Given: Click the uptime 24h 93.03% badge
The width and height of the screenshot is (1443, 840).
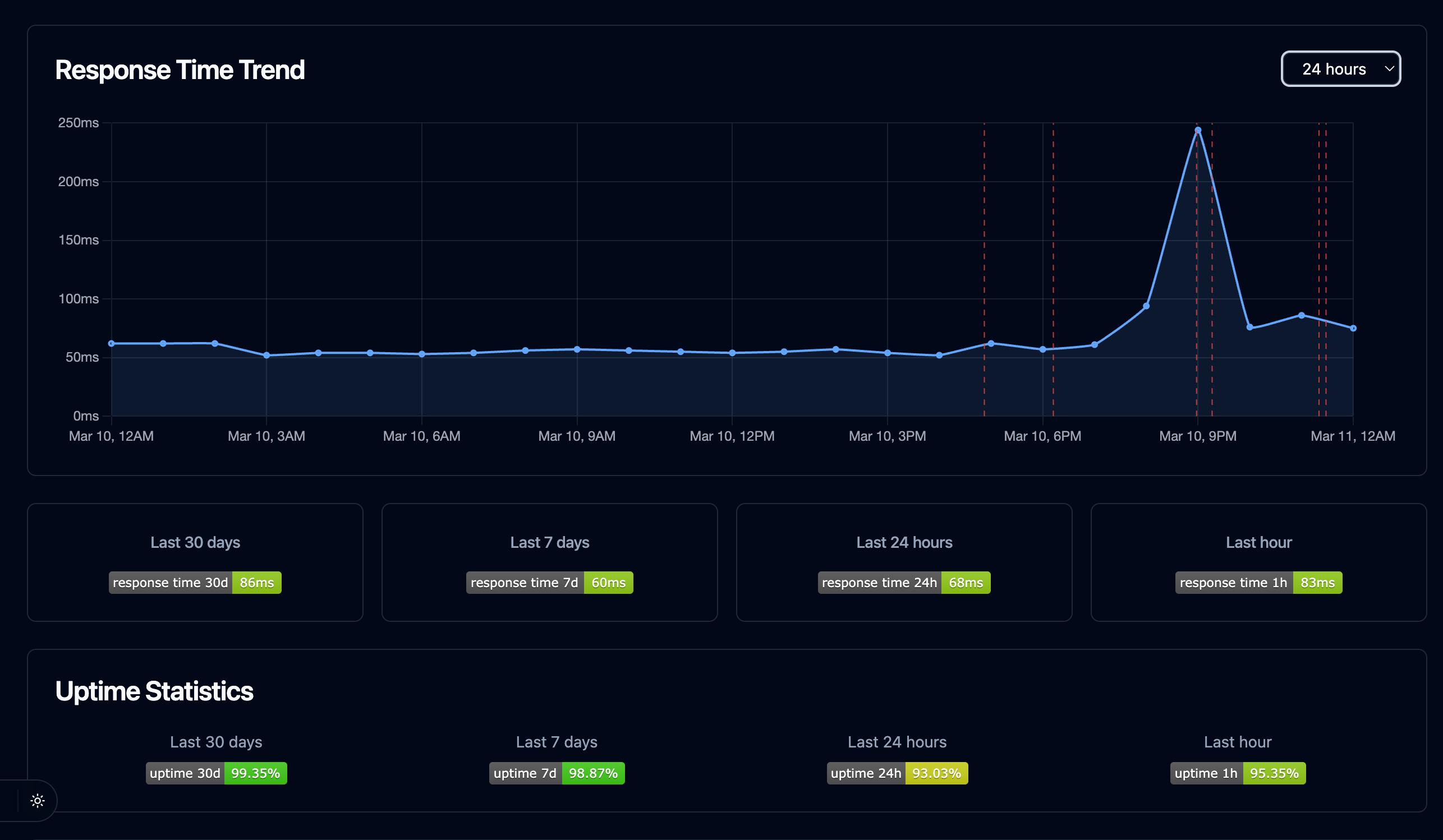Looking at the screenshot, I should (897, 773).
